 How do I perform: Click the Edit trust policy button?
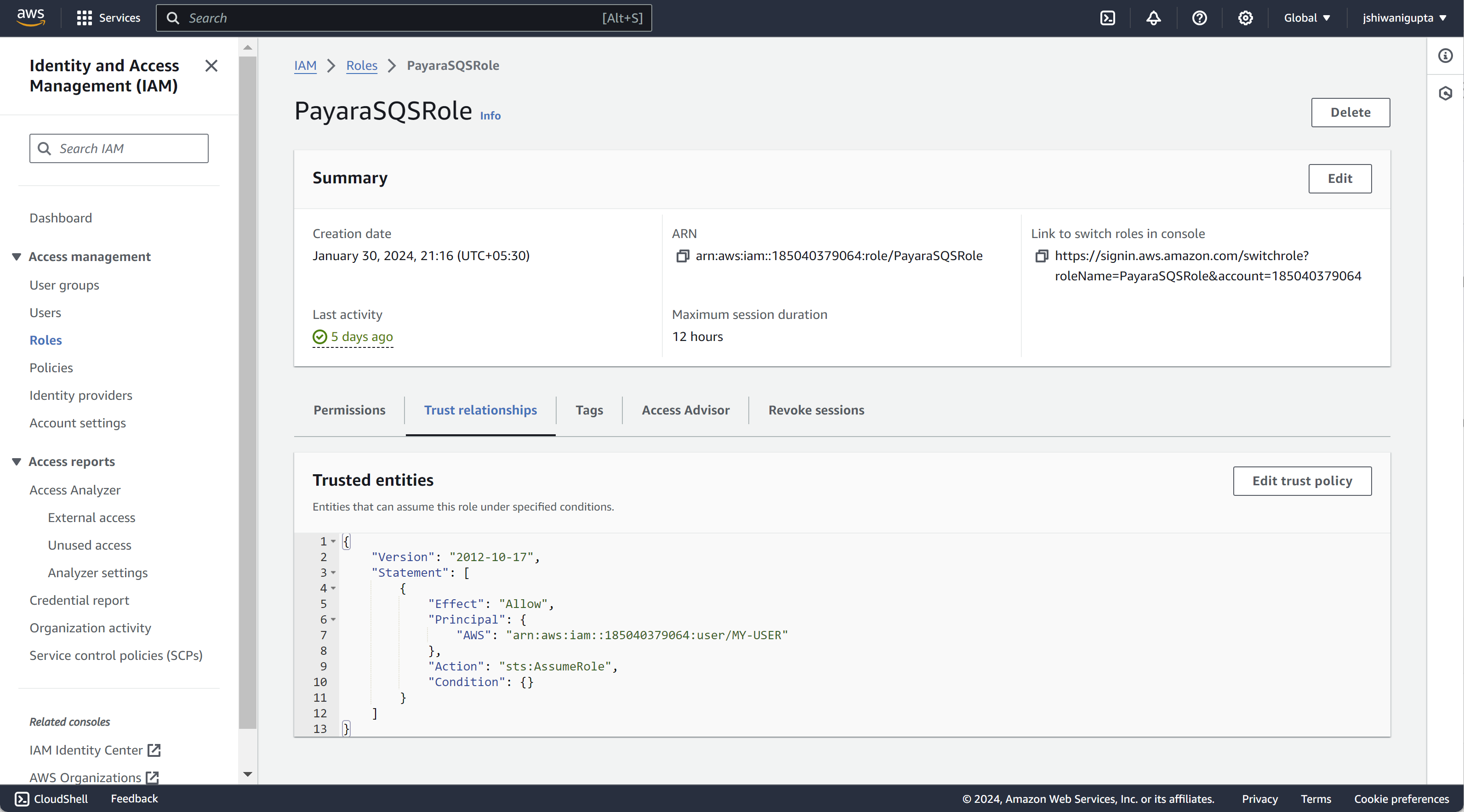1302,481
